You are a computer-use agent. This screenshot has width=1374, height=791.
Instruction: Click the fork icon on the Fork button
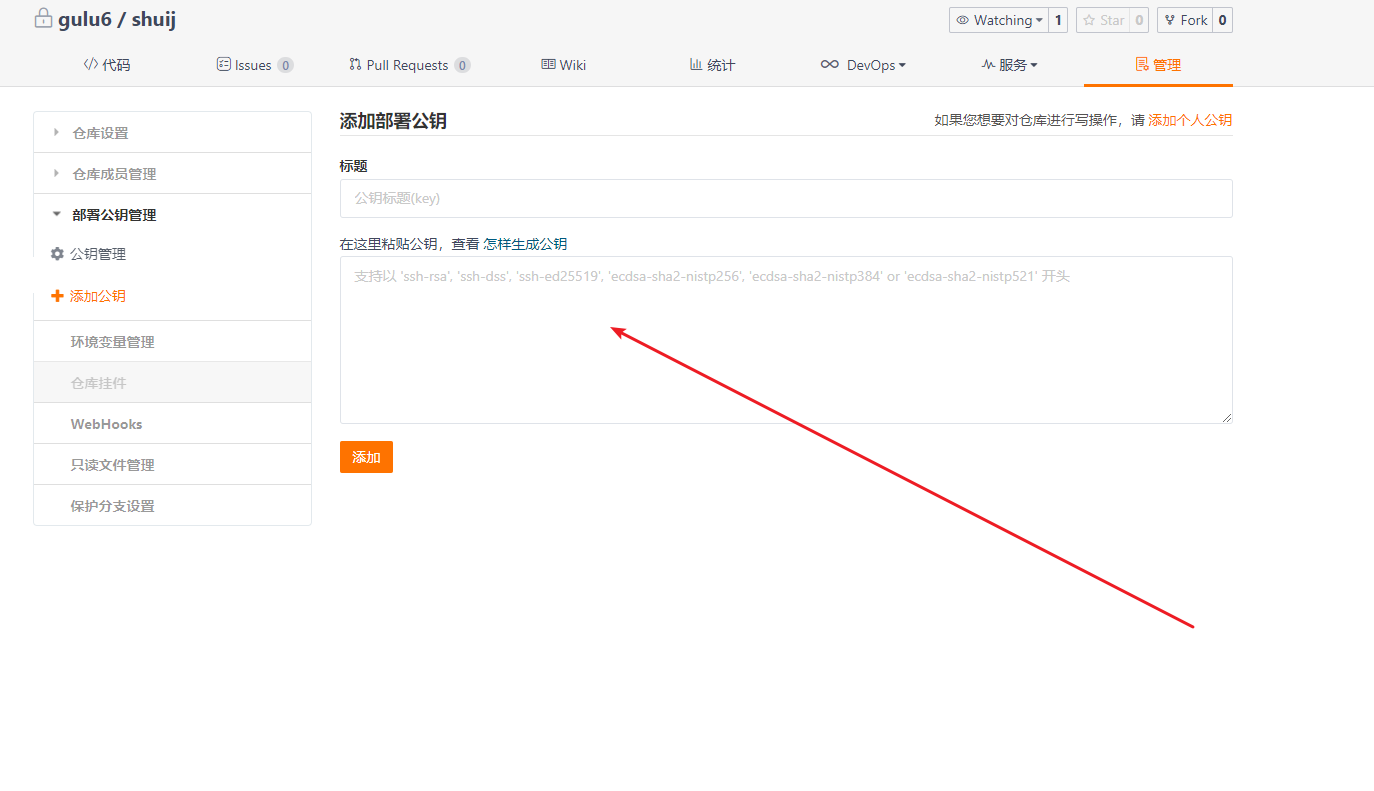point(1170,20)
